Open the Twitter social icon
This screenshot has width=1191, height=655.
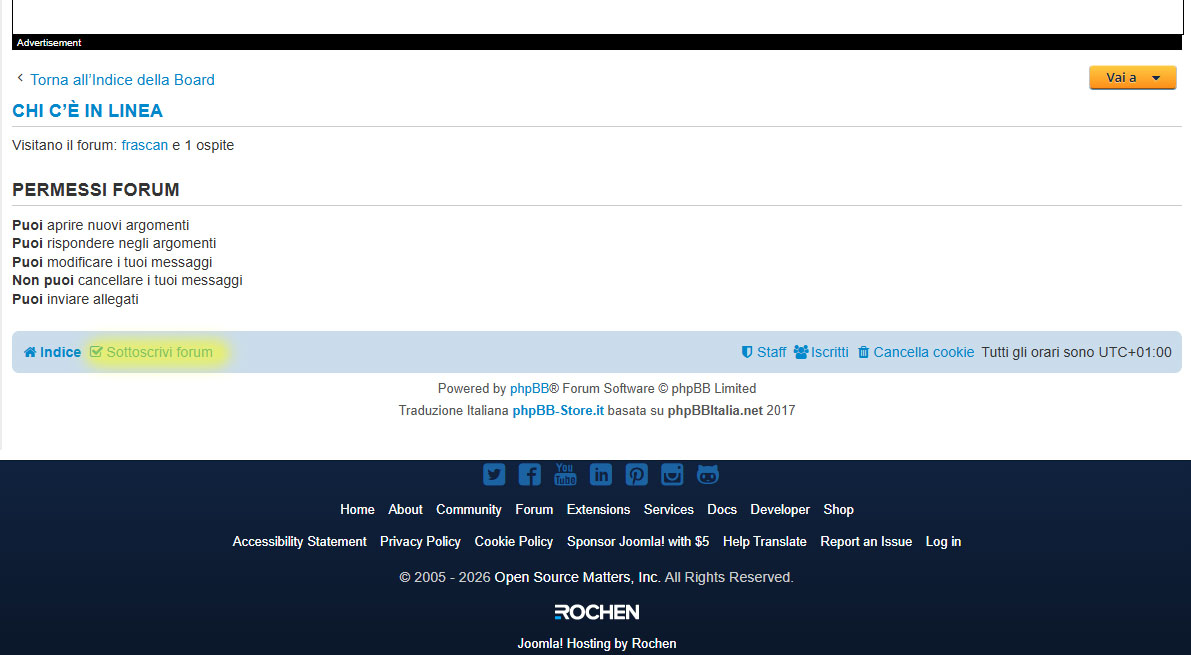coord(494,475)
